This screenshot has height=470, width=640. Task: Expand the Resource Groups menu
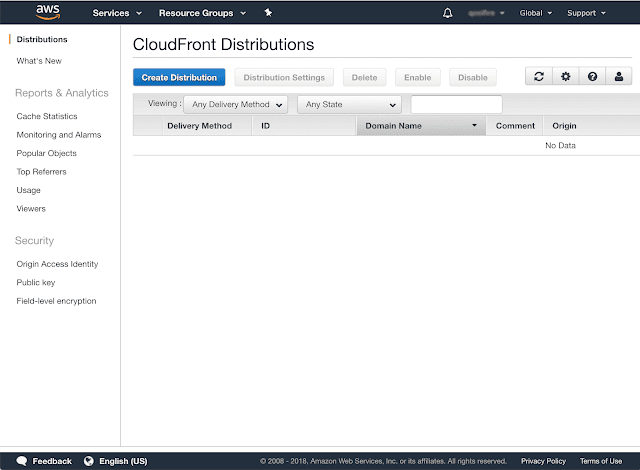202,13
